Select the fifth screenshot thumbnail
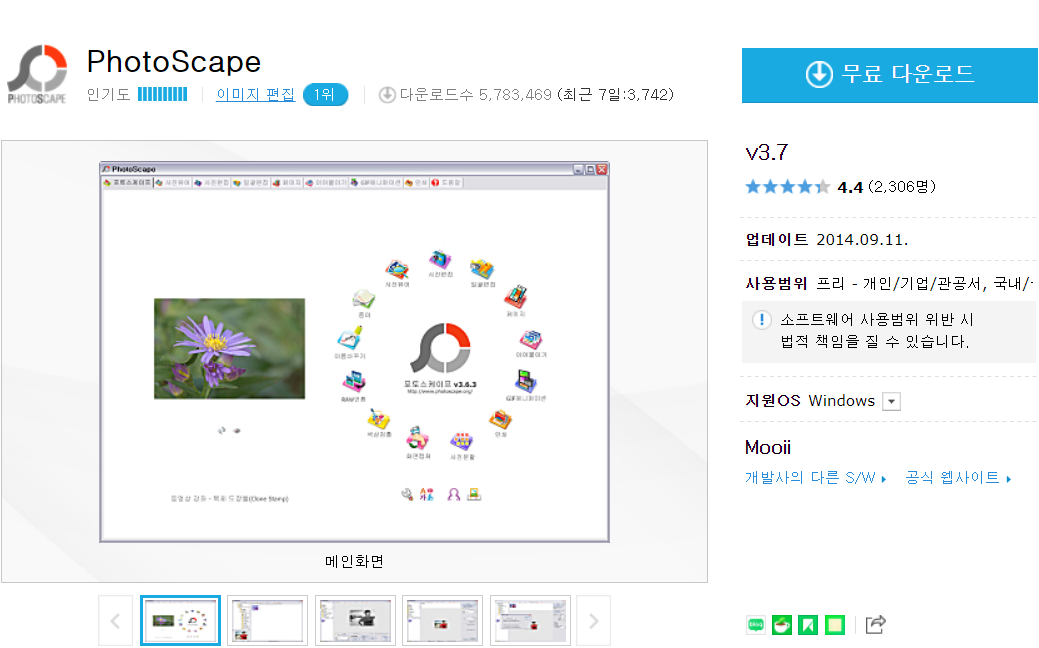This screenshot has height=648, width=1039. (x=530, y=620)
